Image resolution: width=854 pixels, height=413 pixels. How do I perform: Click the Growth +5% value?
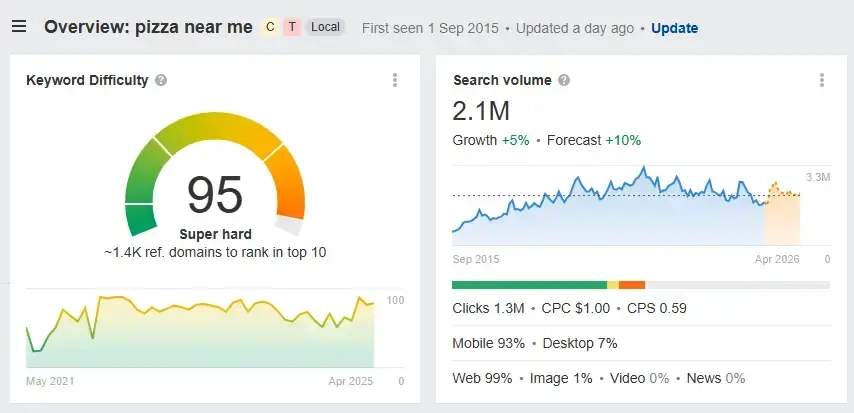[x=515, y=140]
